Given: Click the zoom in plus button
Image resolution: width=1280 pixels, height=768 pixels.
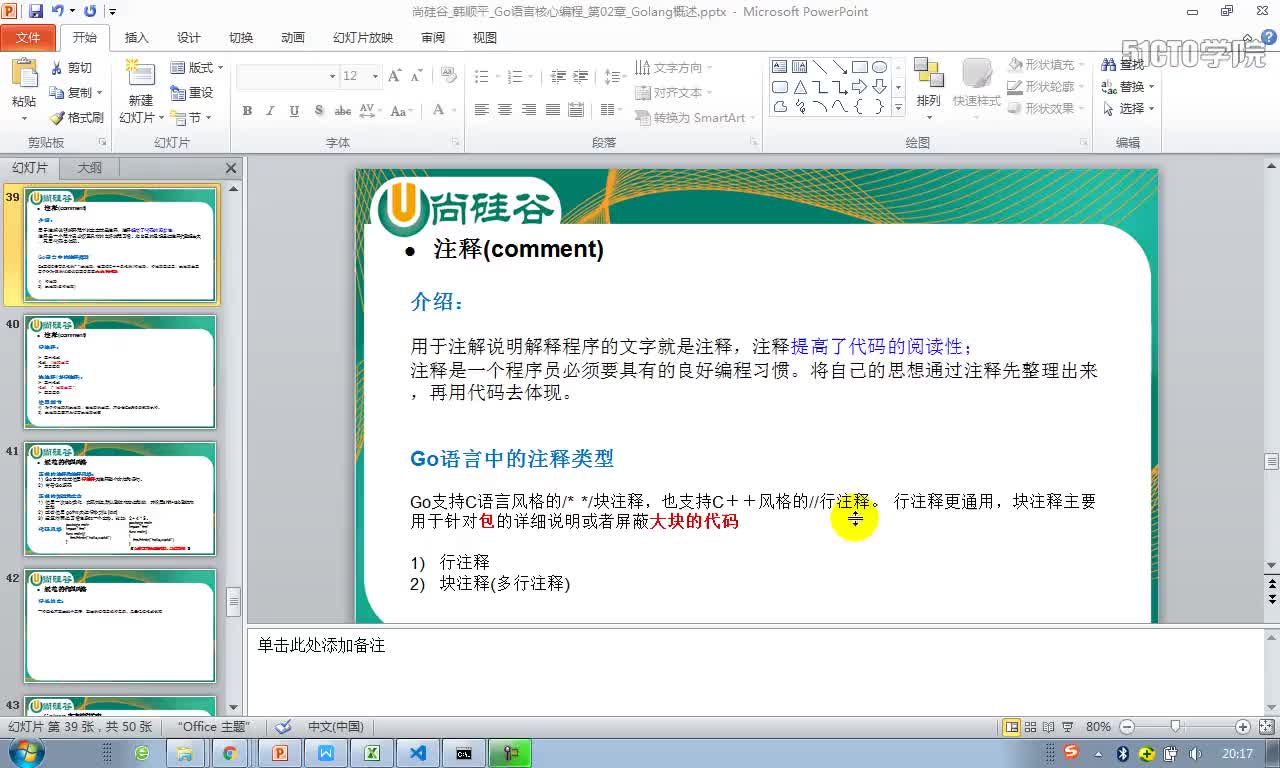Looking at the screenshot, I should coord(1243,727).
